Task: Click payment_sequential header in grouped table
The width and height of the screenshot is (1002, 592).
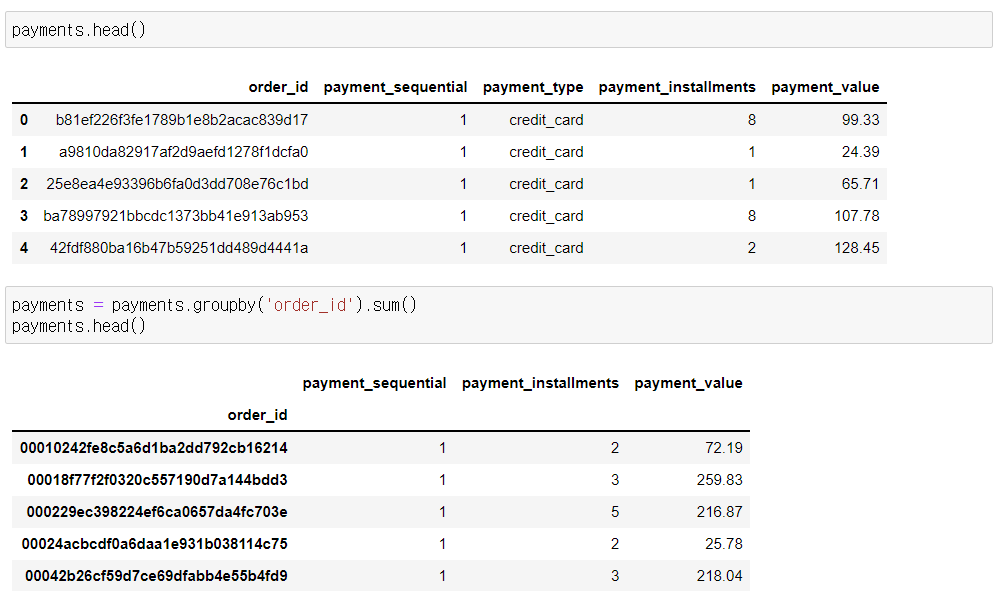Action: click(x=374, y=383)
